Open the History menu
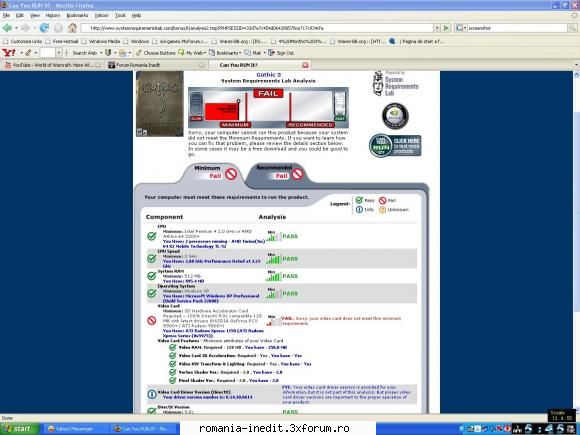The width and height of the screenshot is (580, 435). [x=53, y=15]
